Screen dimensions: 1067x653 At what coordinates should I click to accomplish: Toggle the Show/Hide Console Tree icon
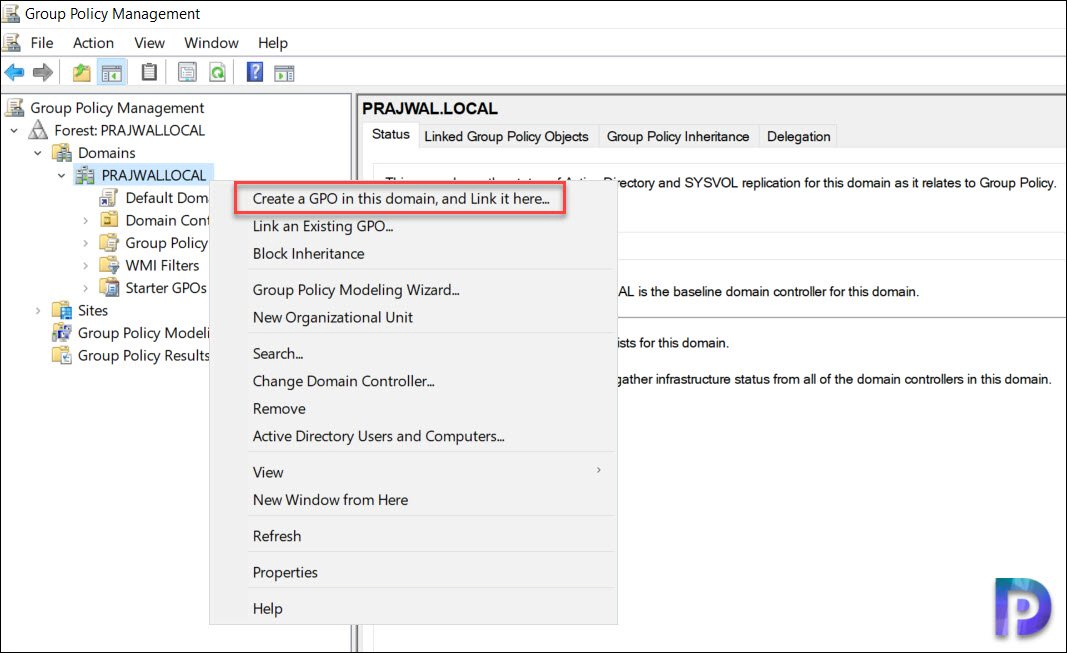(x=112, y=72)
